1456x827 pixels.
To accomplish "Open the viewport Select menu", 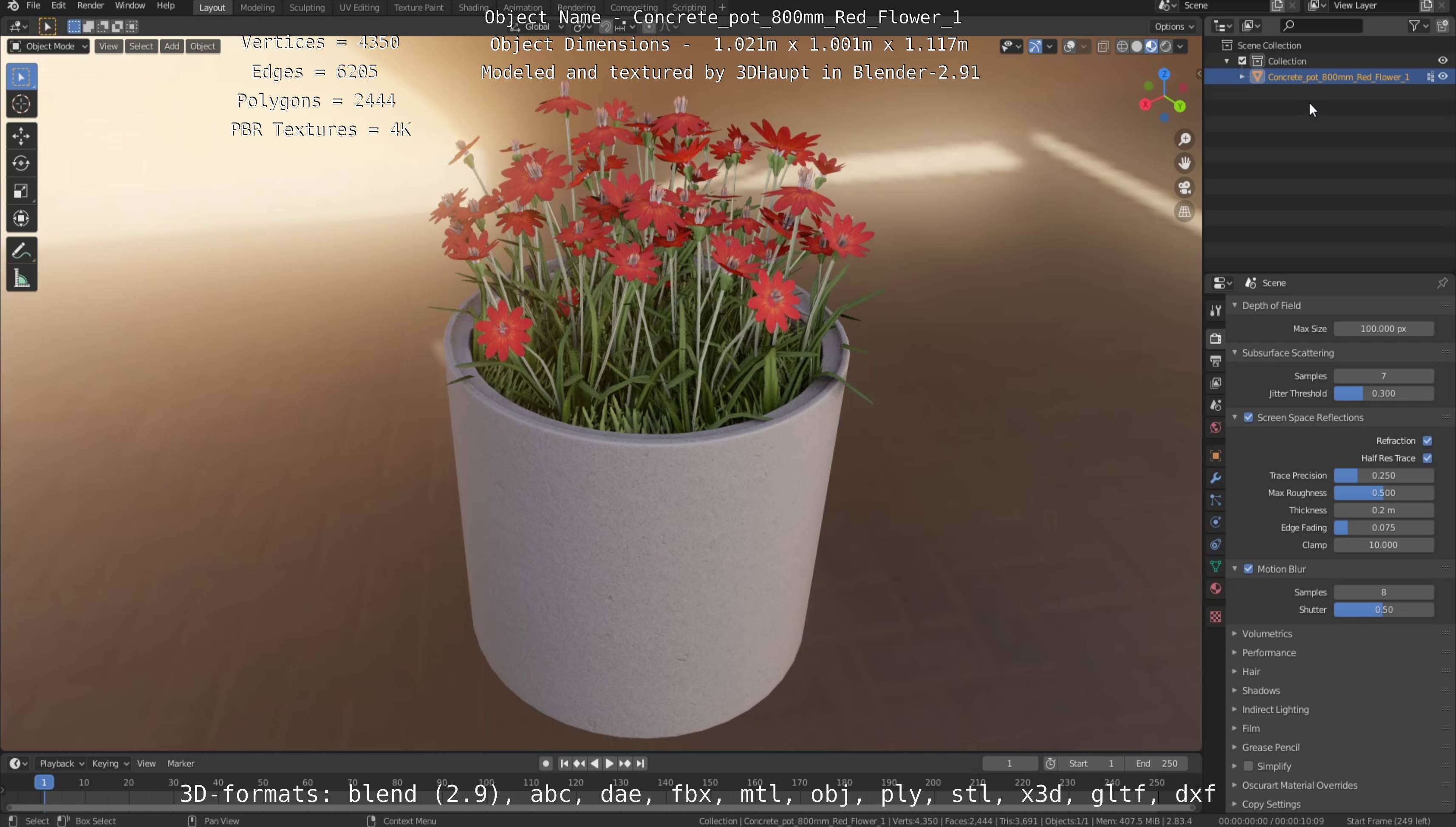I will click(x=141, y=47).
